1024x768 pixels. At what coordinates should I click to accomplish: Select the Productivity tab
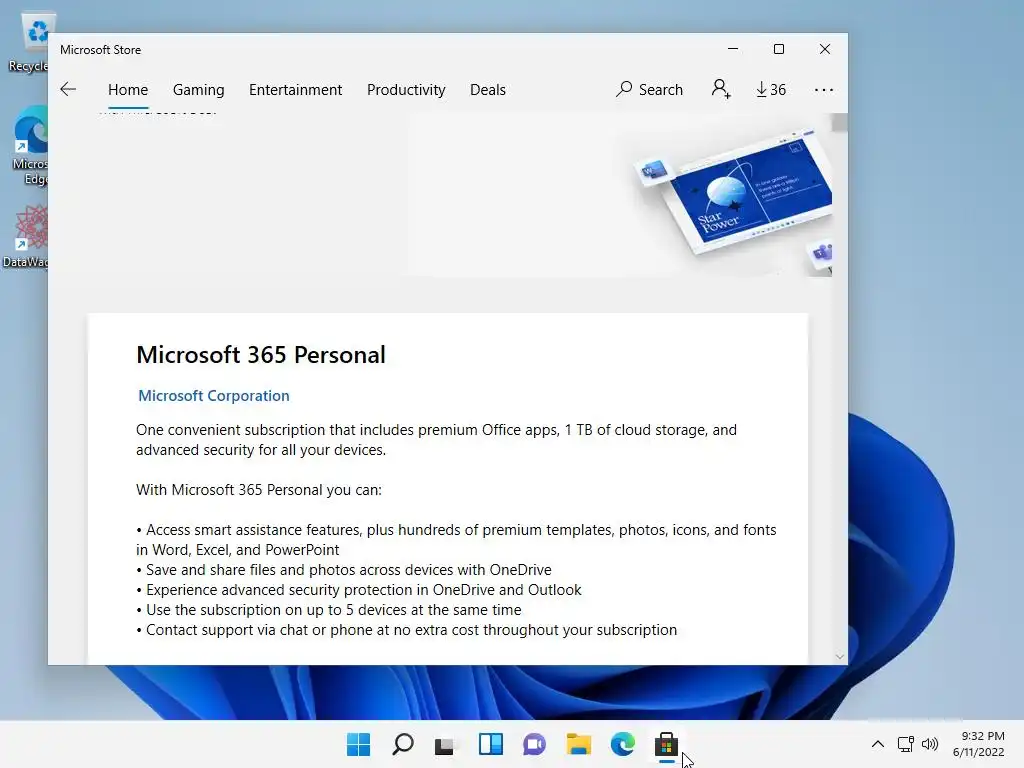click(x=406, y=89)
